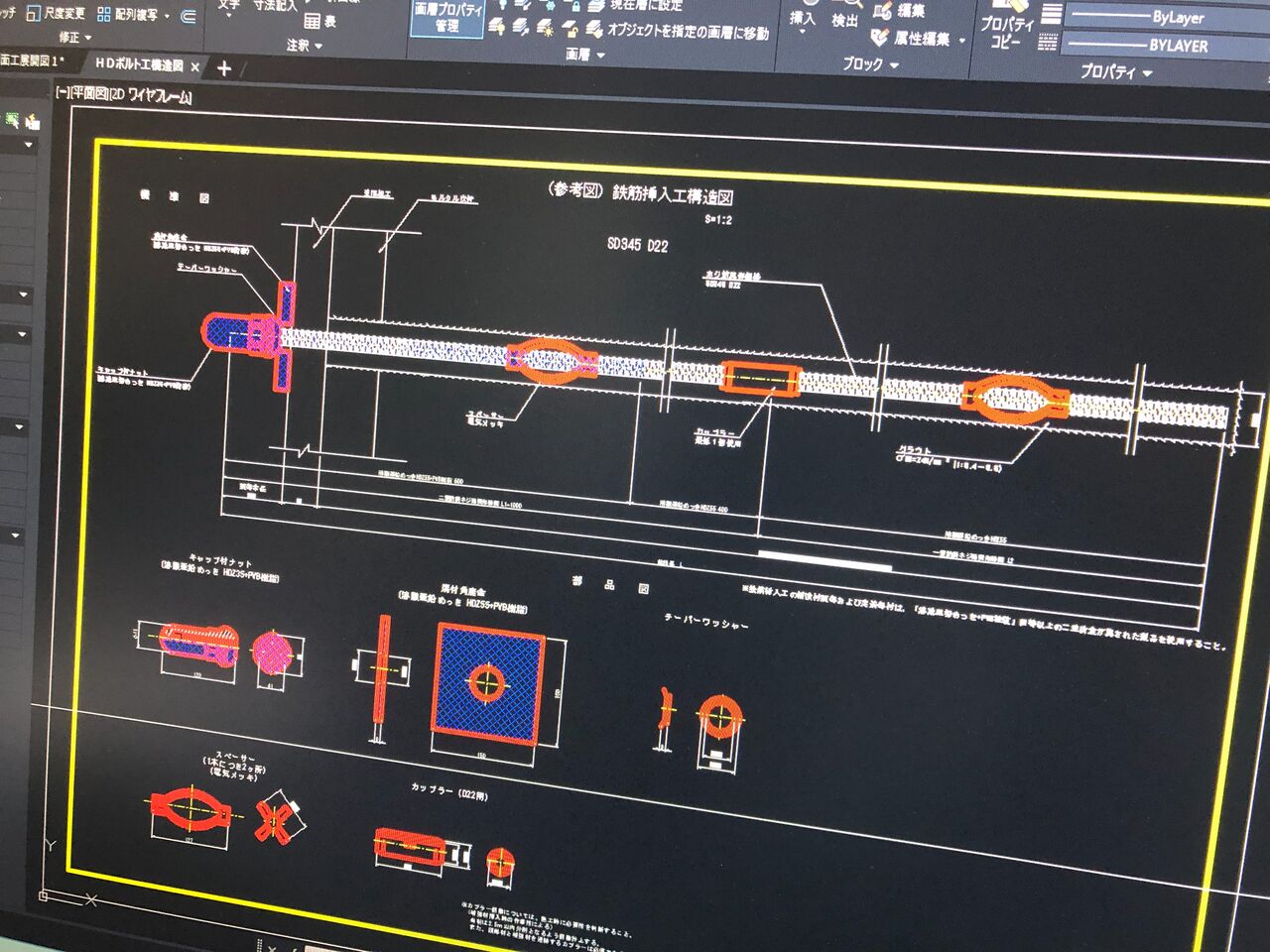Image resolution: width=1270 pixels, height=952 pixels.
Task: Choose the 寸法記入 dimension tool
Action: (x=275, y=6)
